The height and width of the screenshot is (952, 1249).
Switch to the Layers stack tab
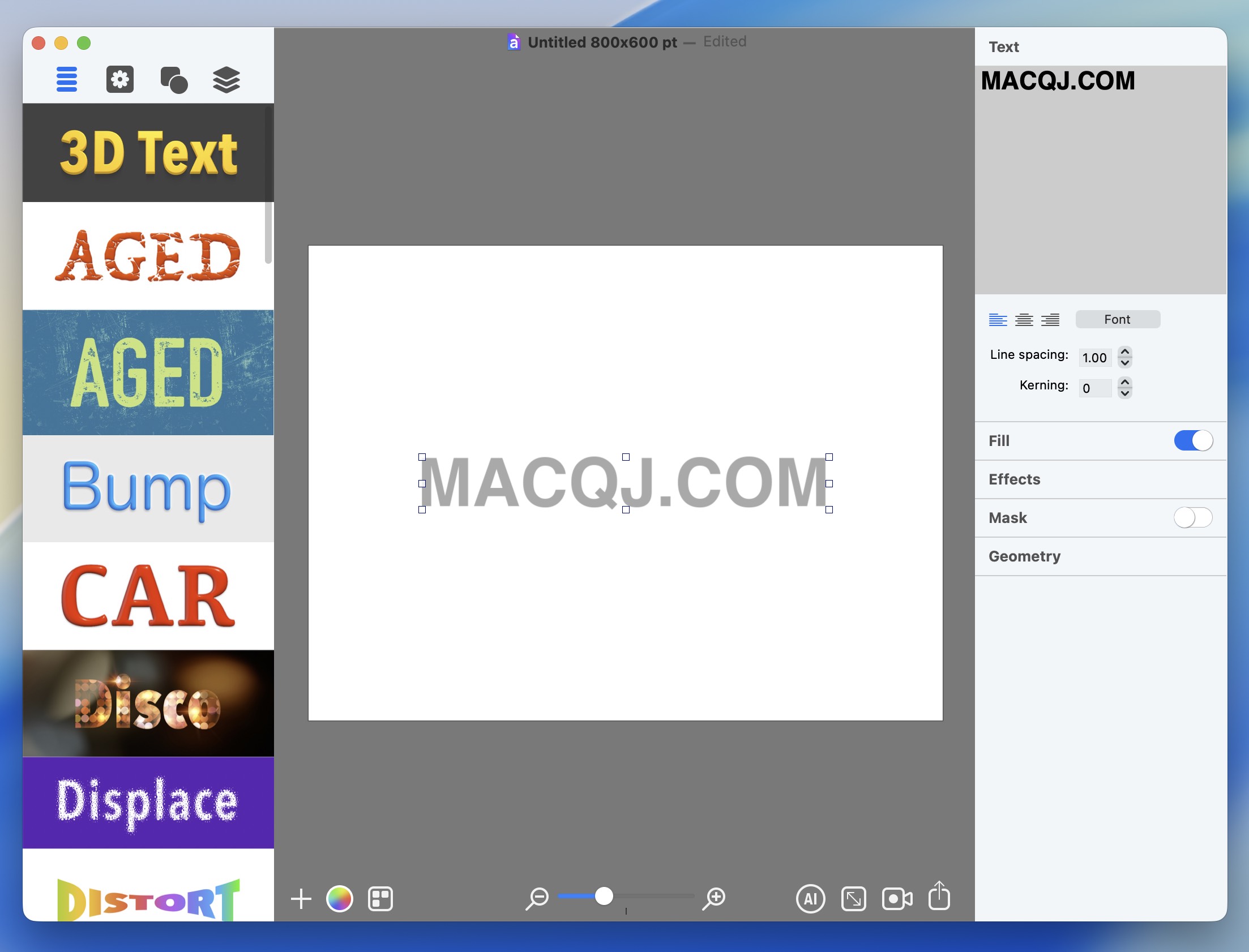226,79
